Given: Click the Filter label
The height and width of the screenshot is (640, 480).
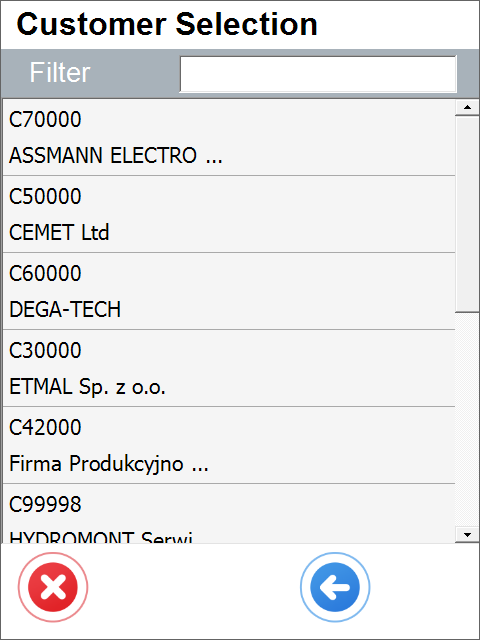Looking at the screenshot, I should 60,73.
